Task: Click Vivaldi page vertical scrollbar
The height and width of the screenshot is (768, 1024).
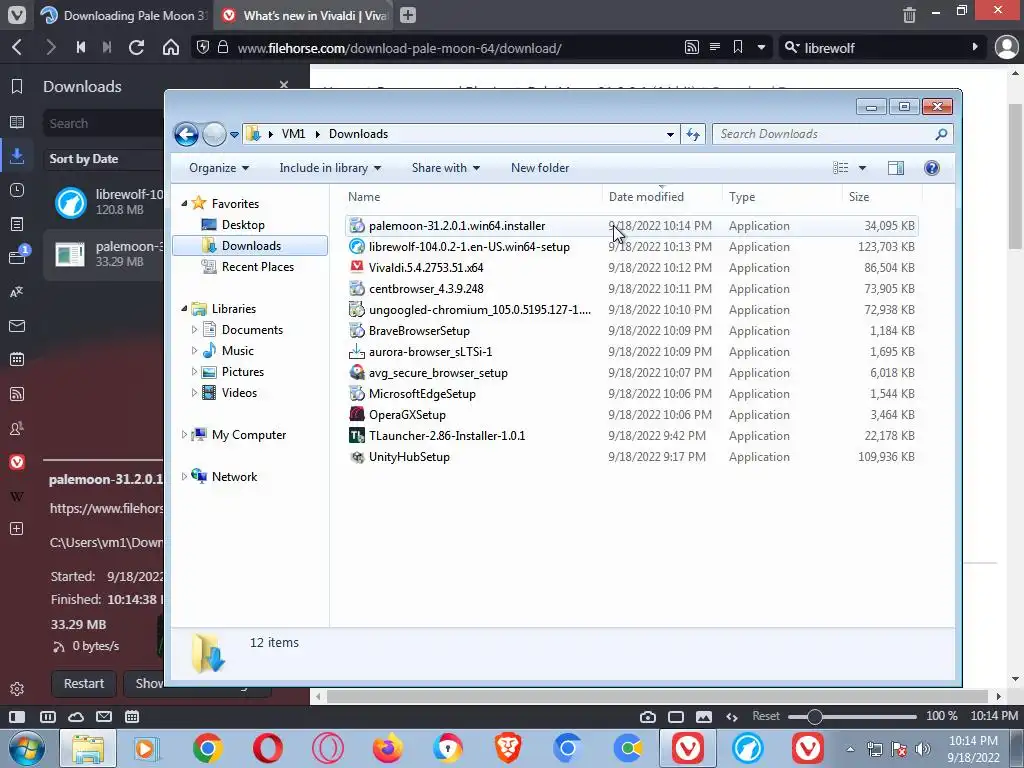Action: pos(1014,176)
